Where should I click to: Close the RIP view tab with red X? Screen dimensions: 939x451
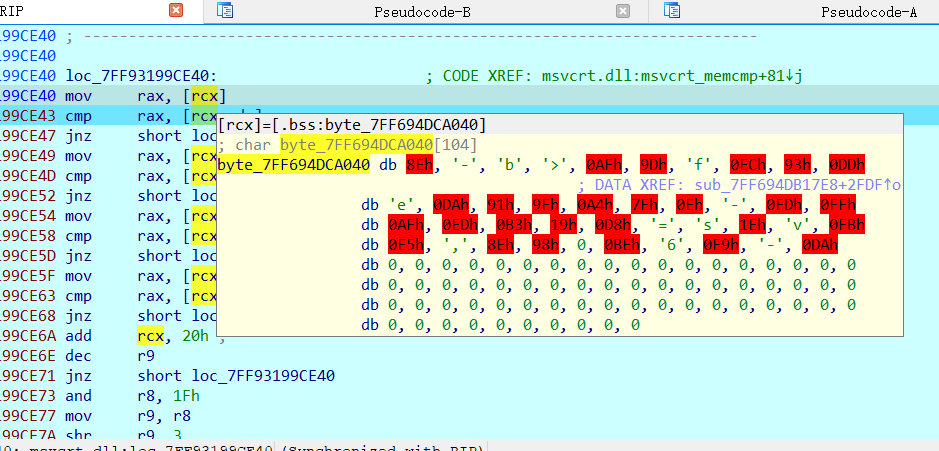click(176, 11)
